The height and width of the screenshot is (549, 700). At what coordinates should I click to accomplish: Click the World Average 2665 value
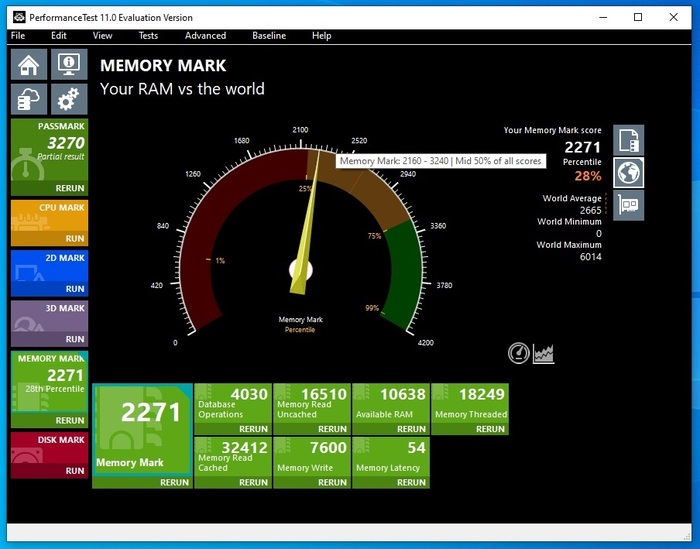point(591,210)
